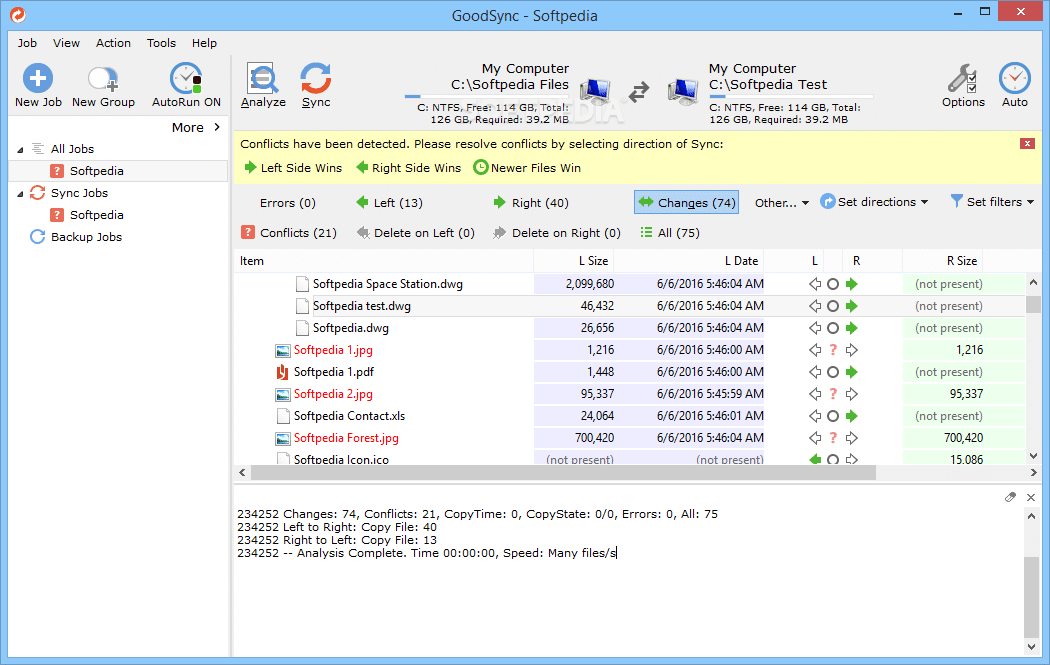Open the Action menu
The image size is (1050, 665).
tap(113, 43)
